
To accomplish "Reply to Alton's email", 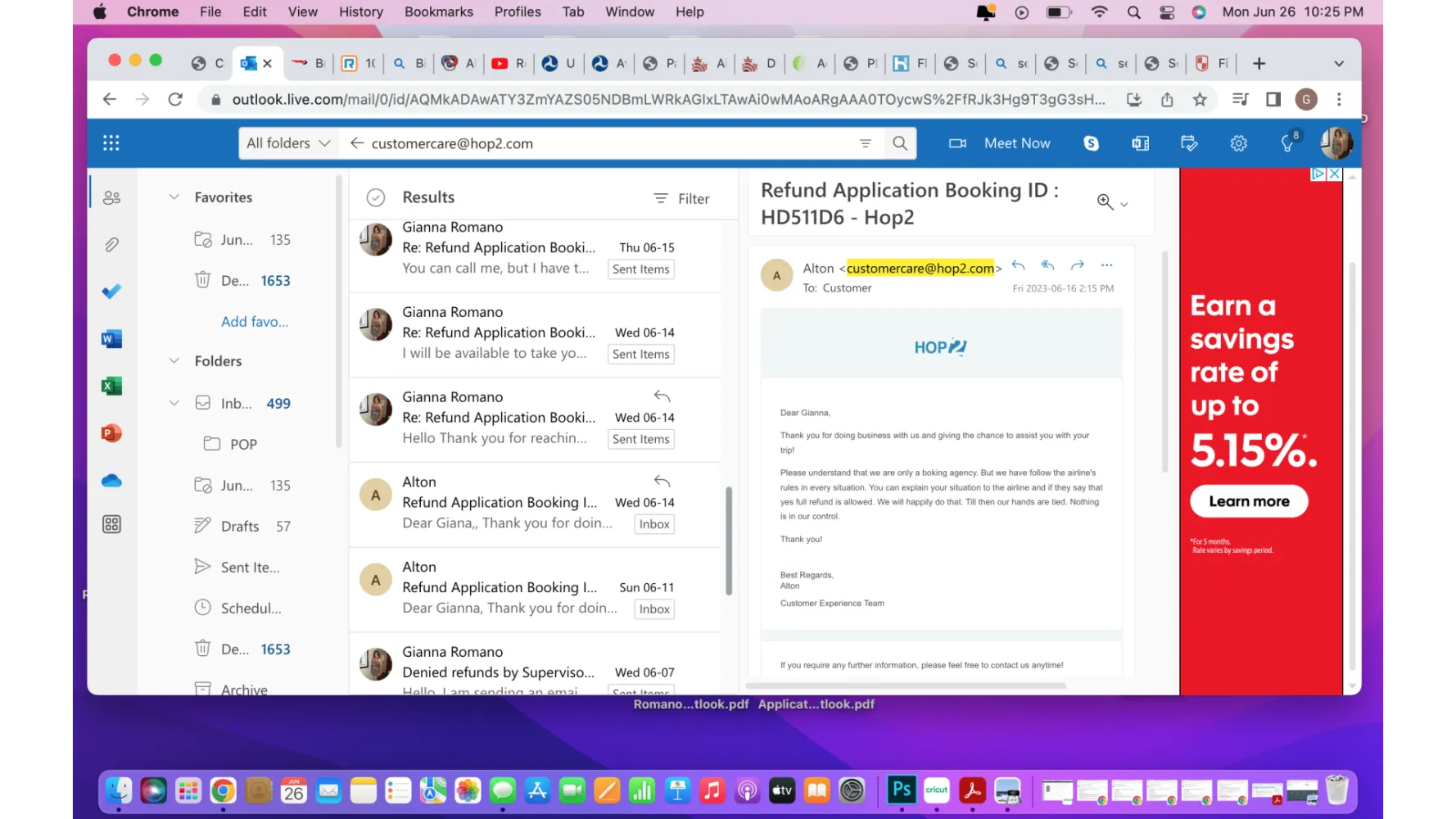I will 1018,265.
